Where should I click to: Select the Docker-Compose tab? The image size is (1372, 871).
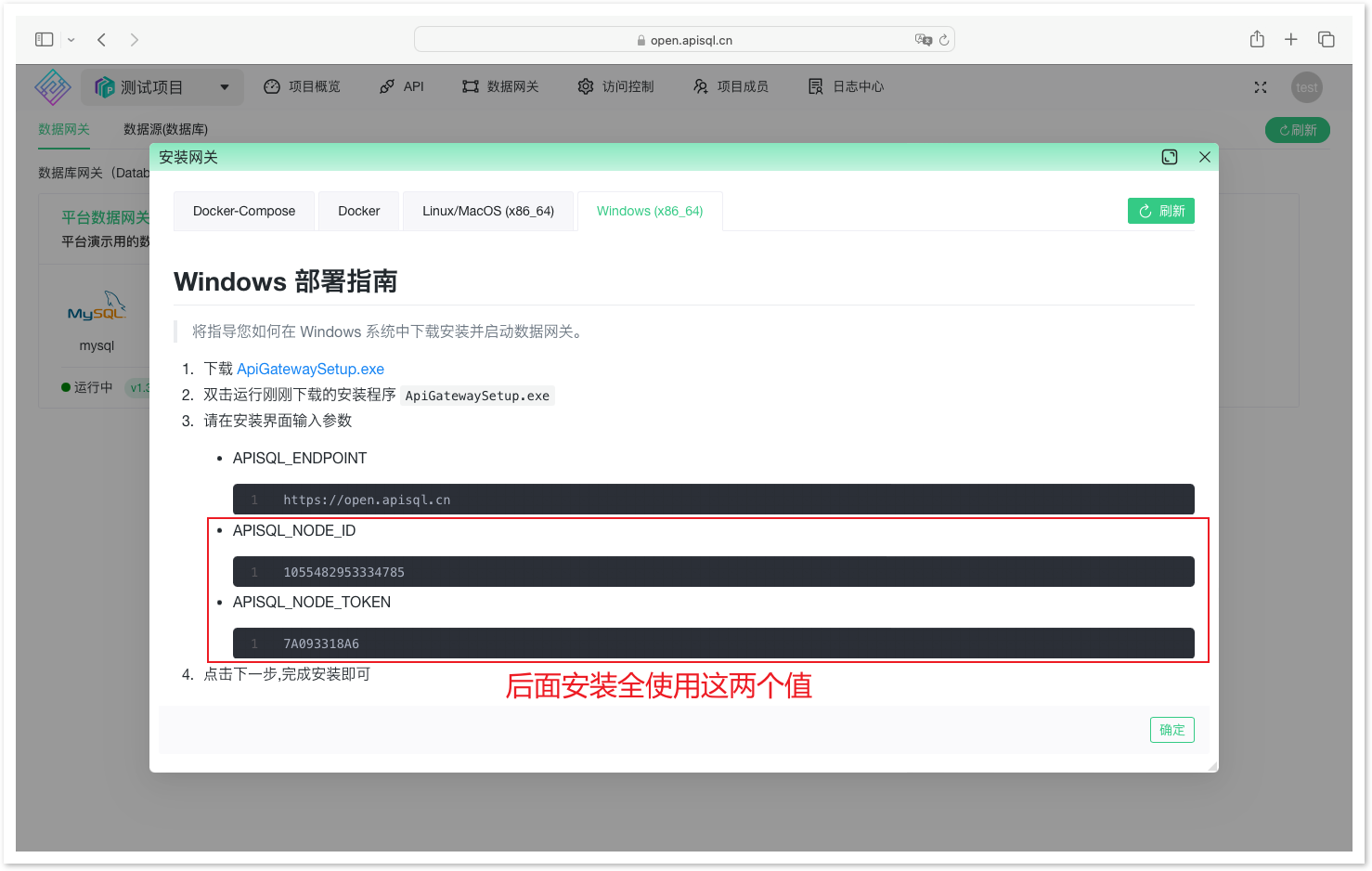(244, 211)
